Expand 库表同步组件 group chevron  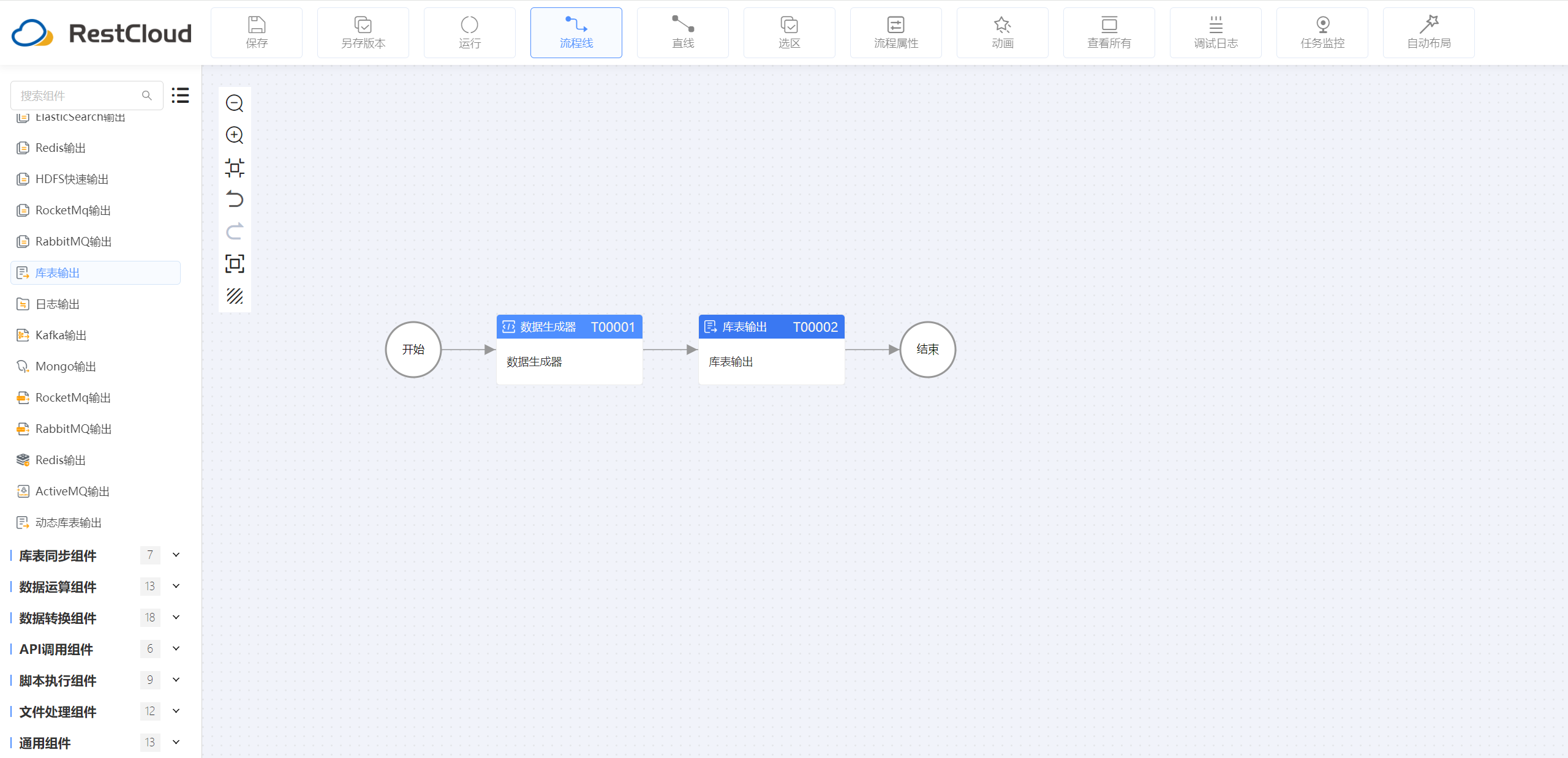pos(176,555)
